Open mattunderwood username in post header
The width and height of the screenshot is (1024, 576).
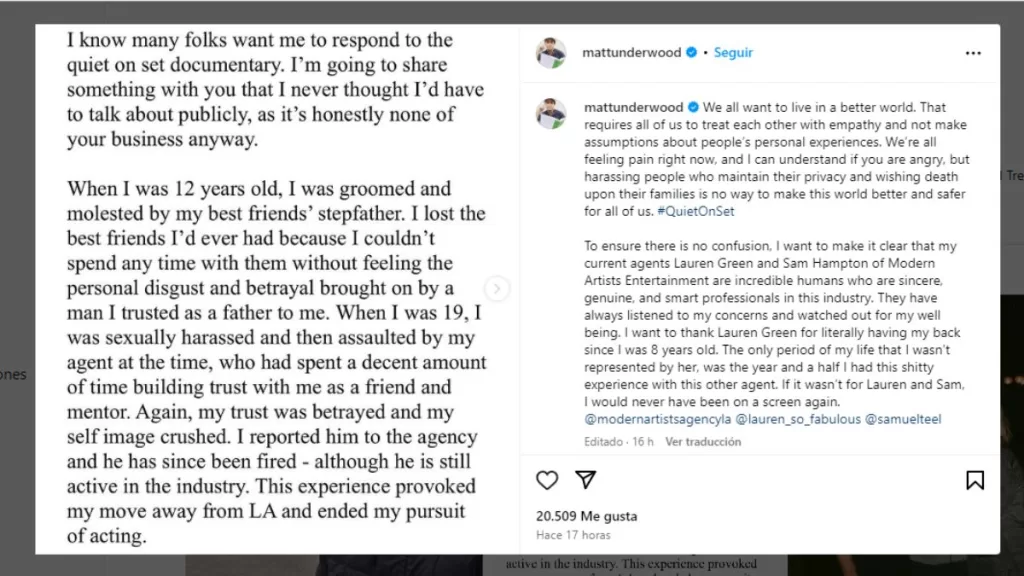[x=632, y=53]
